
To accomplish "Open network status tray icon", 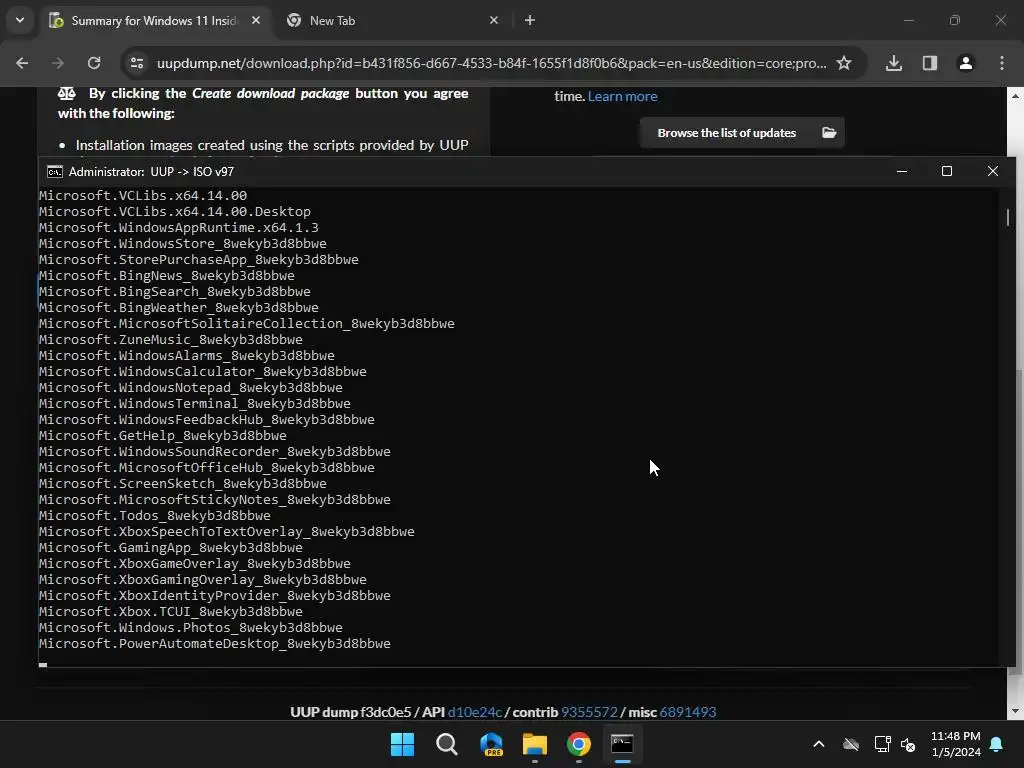I will 882,744.
